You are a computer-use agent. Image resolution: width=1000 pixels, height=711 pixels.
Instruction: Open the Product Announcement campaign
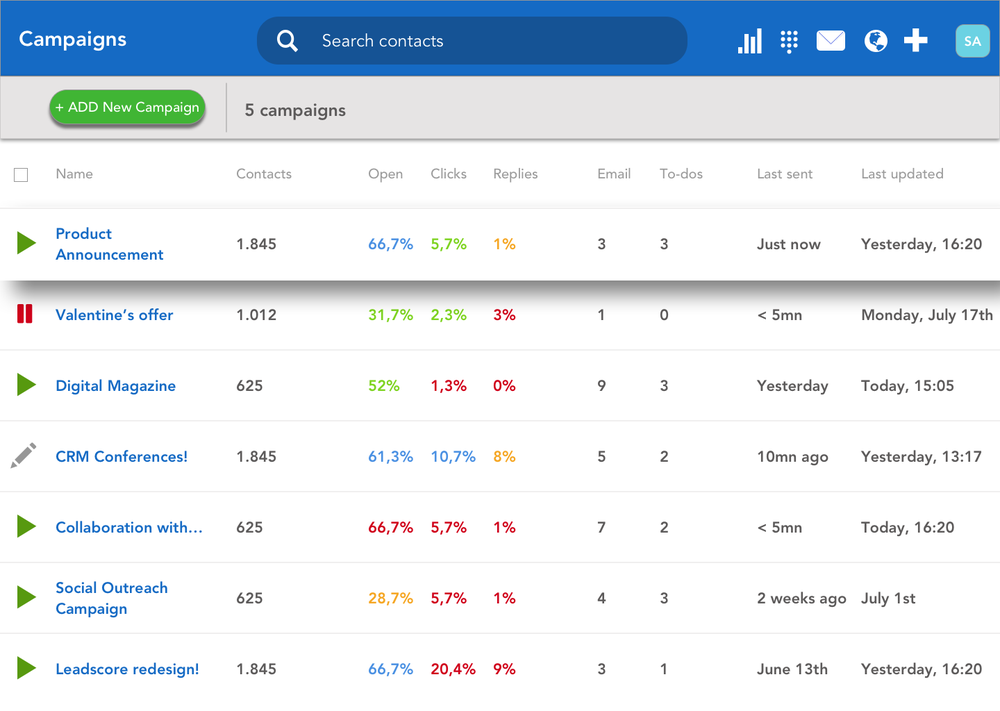pos(109,244)
